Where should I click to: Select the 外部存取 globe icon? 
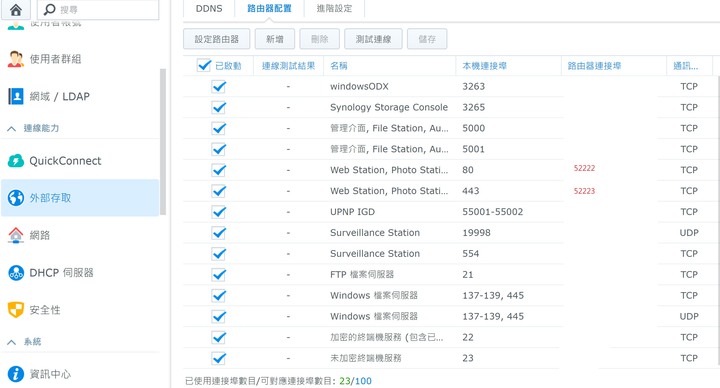click(x=16, y=198)
